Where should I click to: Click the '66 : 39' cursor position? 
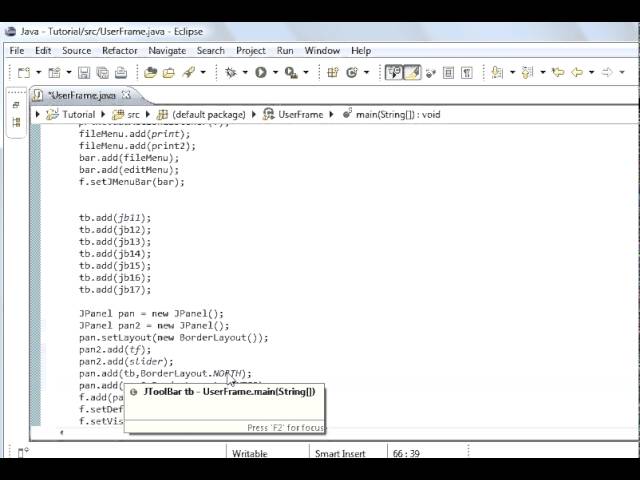click(406, 453)
